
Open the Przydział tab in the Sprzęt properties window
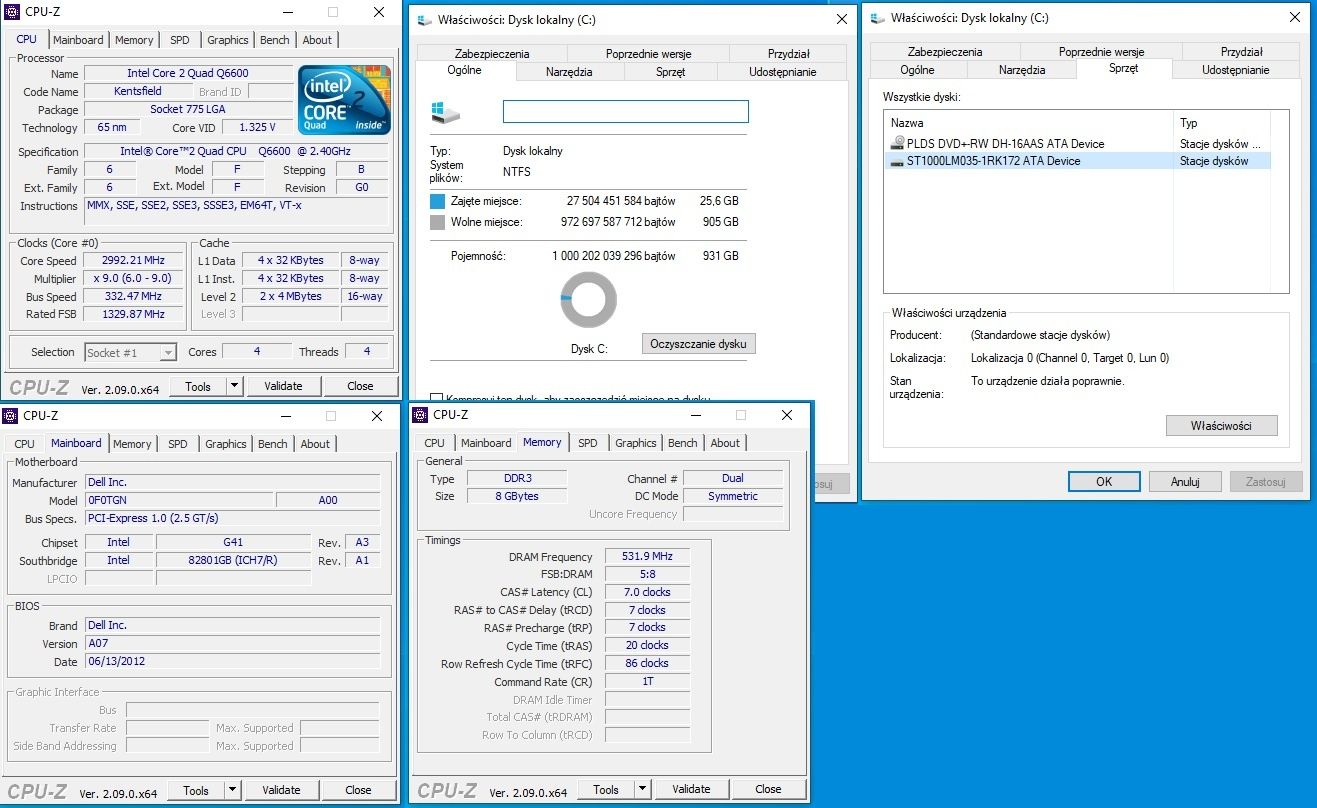pos(1242,52)
